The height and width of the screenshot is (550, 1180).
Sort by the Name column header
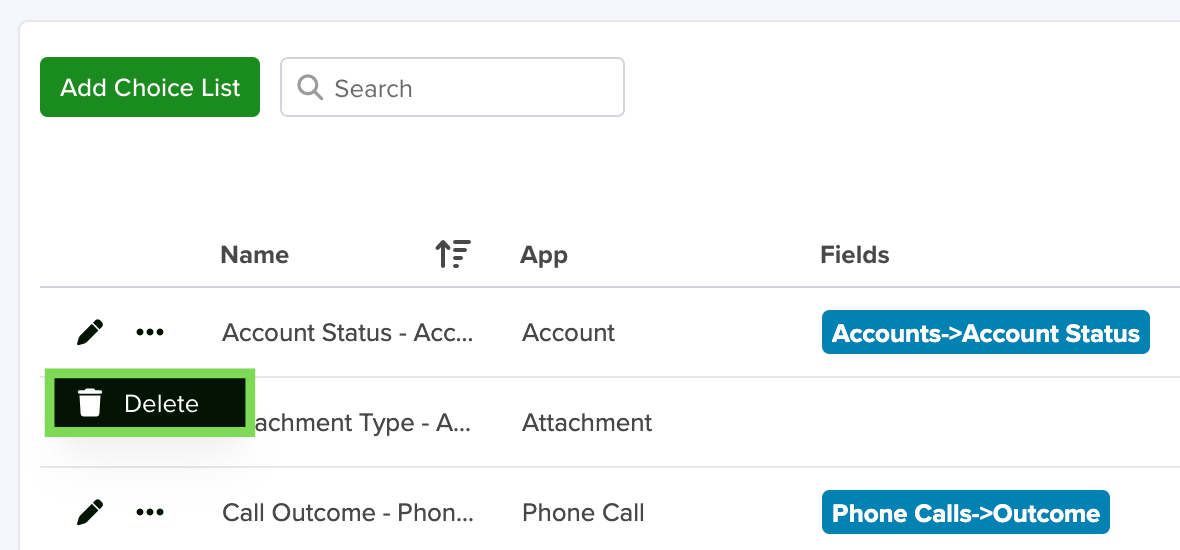tap(254, 255)
